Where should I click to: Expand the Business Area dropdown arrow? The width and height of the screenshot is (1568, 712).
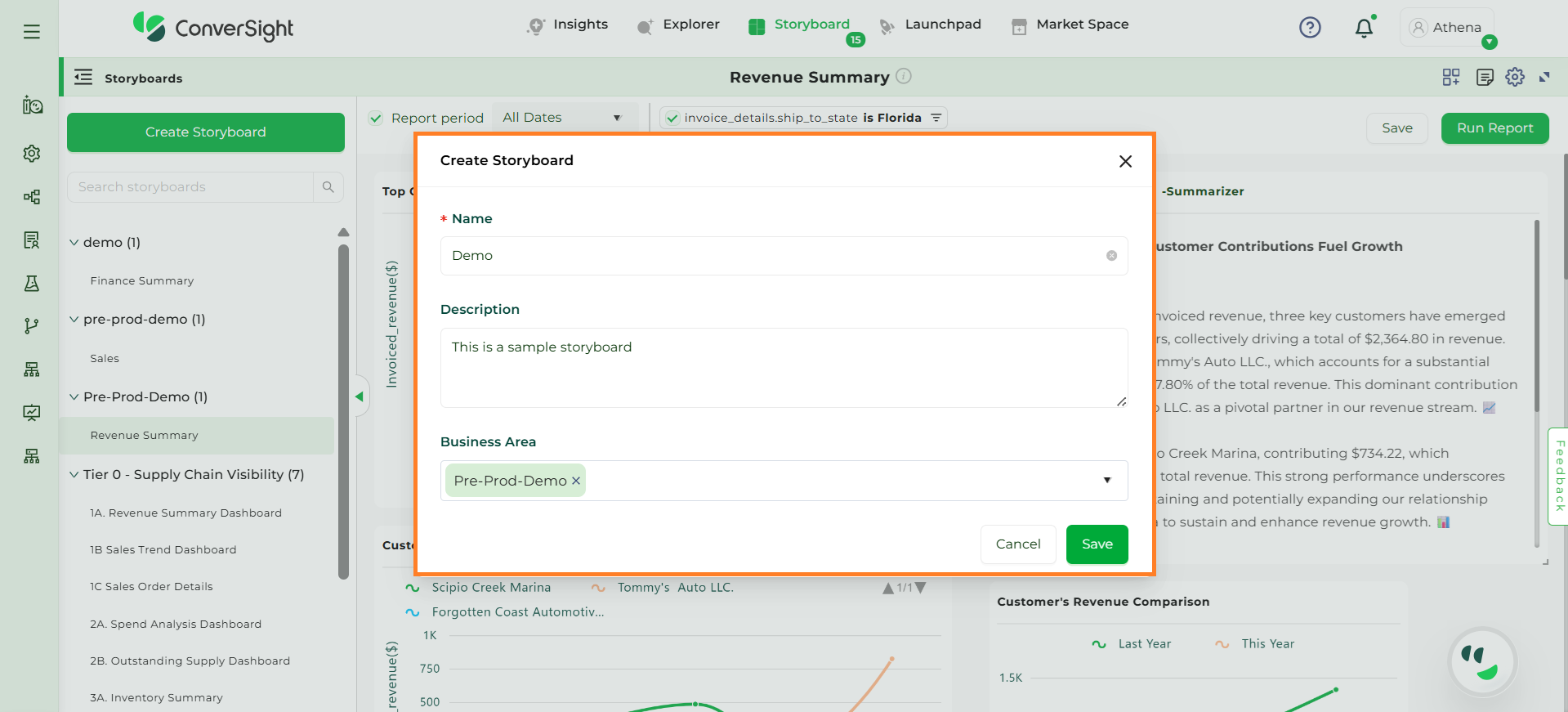coord(1106,481)
